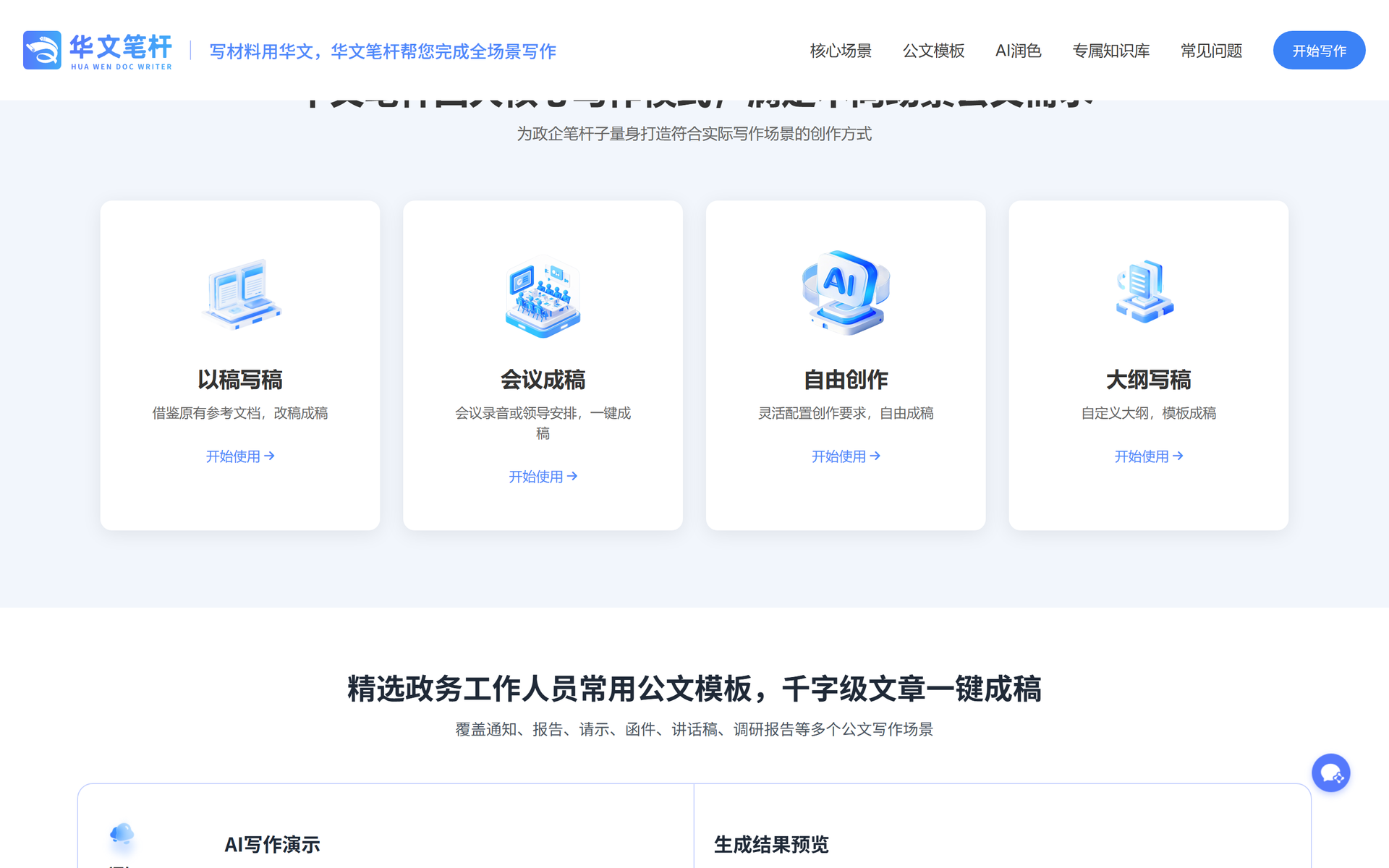Open the 核心场景 nav item
The image size is (1389, 868).
pos(841,51)
